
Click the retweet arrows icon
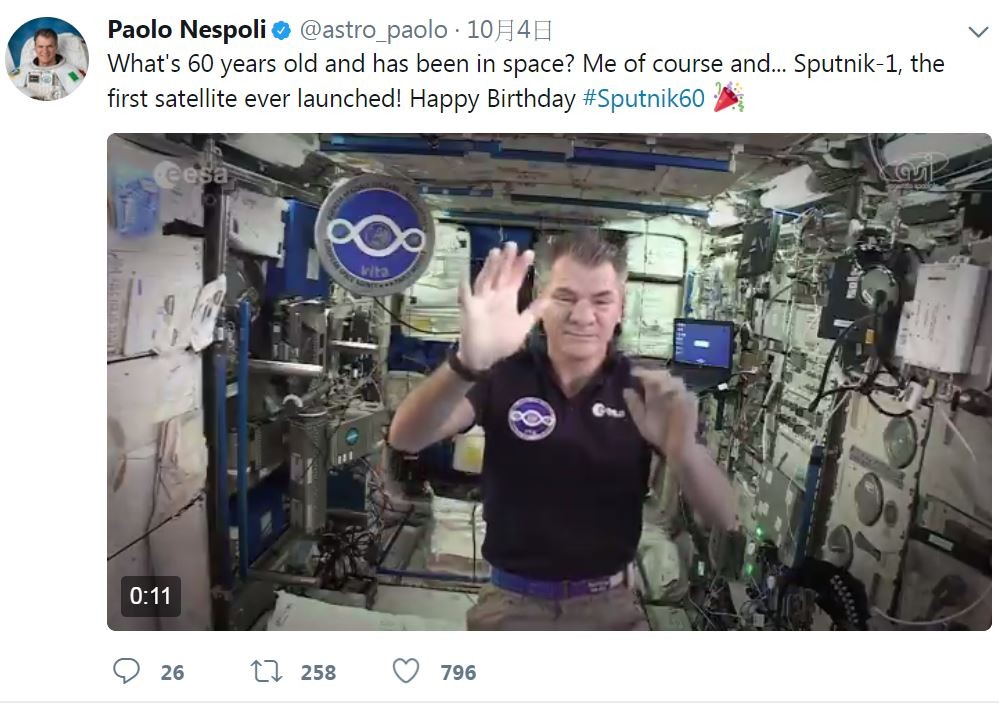[267, 671]
